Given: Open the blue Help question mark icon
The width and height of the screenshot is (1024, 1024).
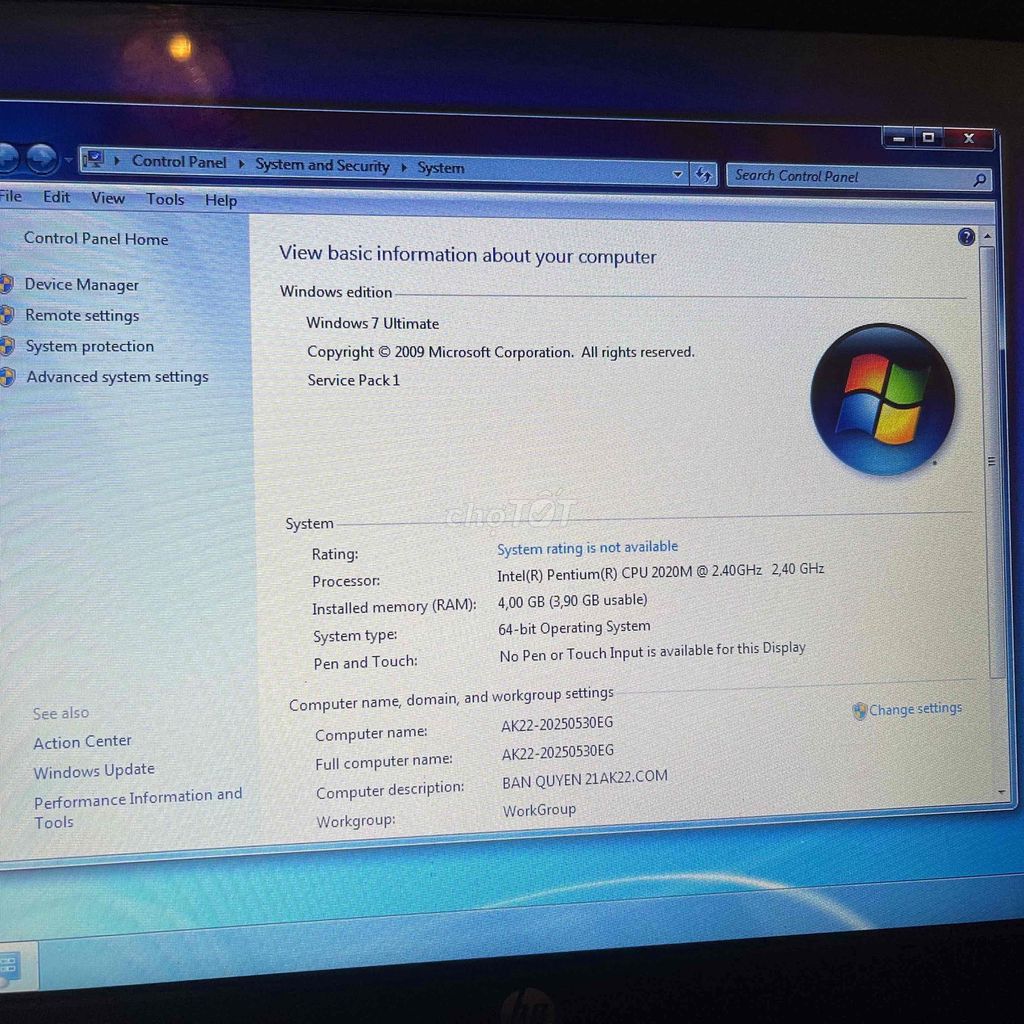Looking at the screenshot, I should pyautogui.click(x=966, y=236).
